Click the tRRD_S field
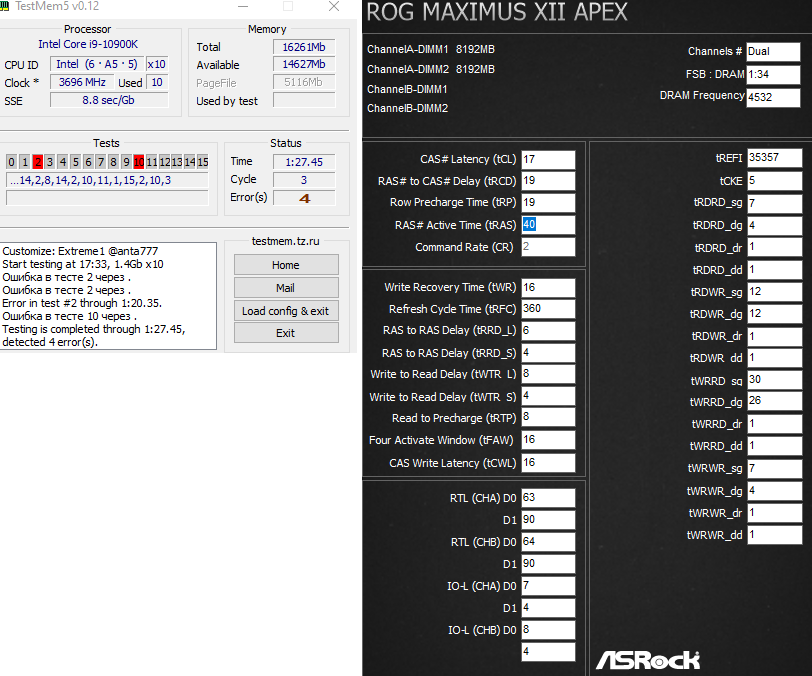This screenshot has width=812, height=676. point(548,353)
